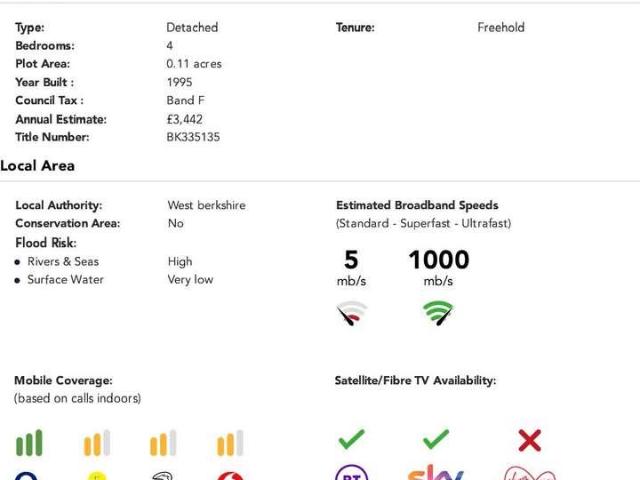The image size is (640, 480).
Task: Select the title number BK335135
Action: coord(193,137)
